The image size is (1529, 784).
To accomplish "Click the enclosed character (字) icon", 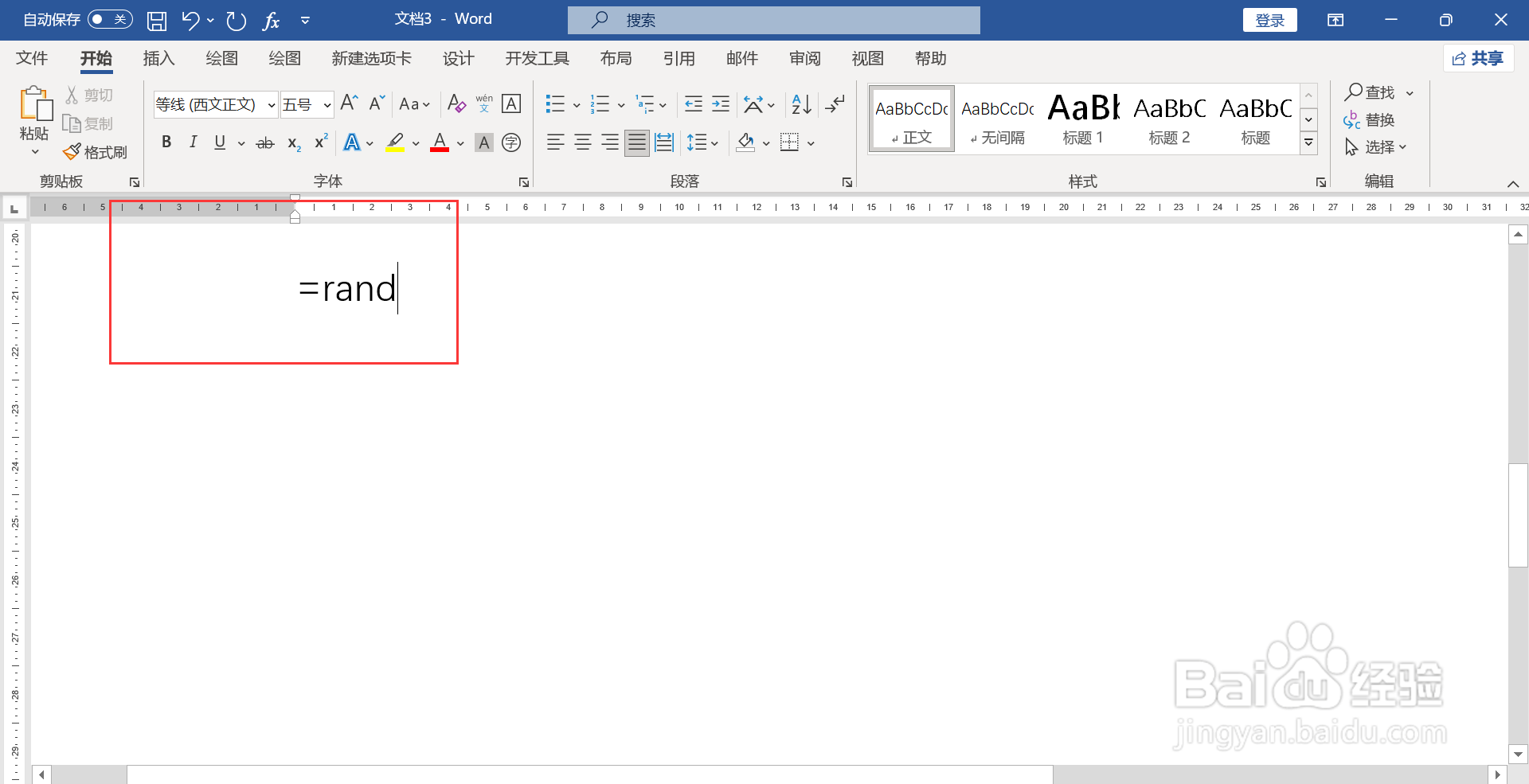I will coord(511,142).
